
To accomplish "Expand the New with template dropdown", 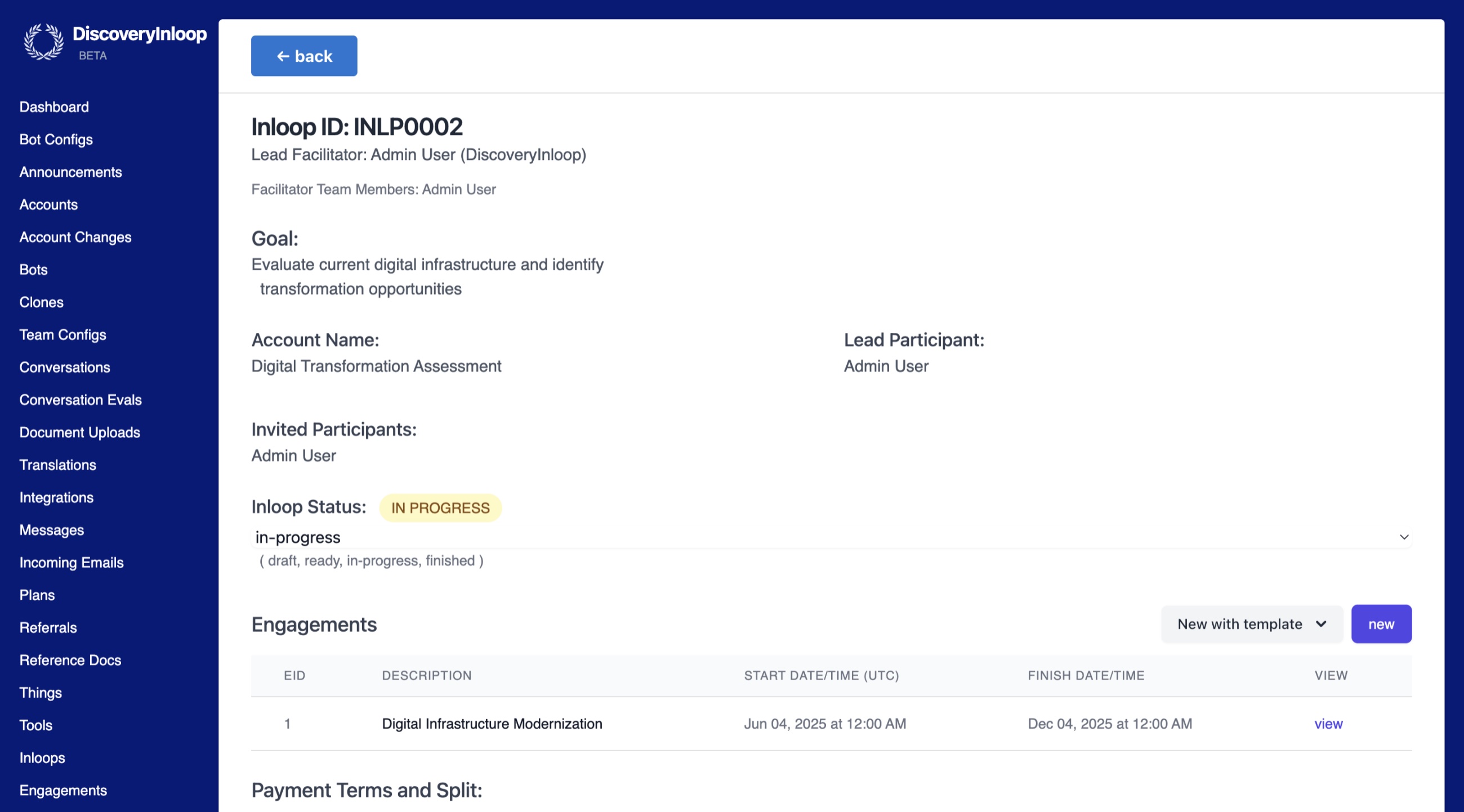I will pyautogui.click(x=1252, y=624).
